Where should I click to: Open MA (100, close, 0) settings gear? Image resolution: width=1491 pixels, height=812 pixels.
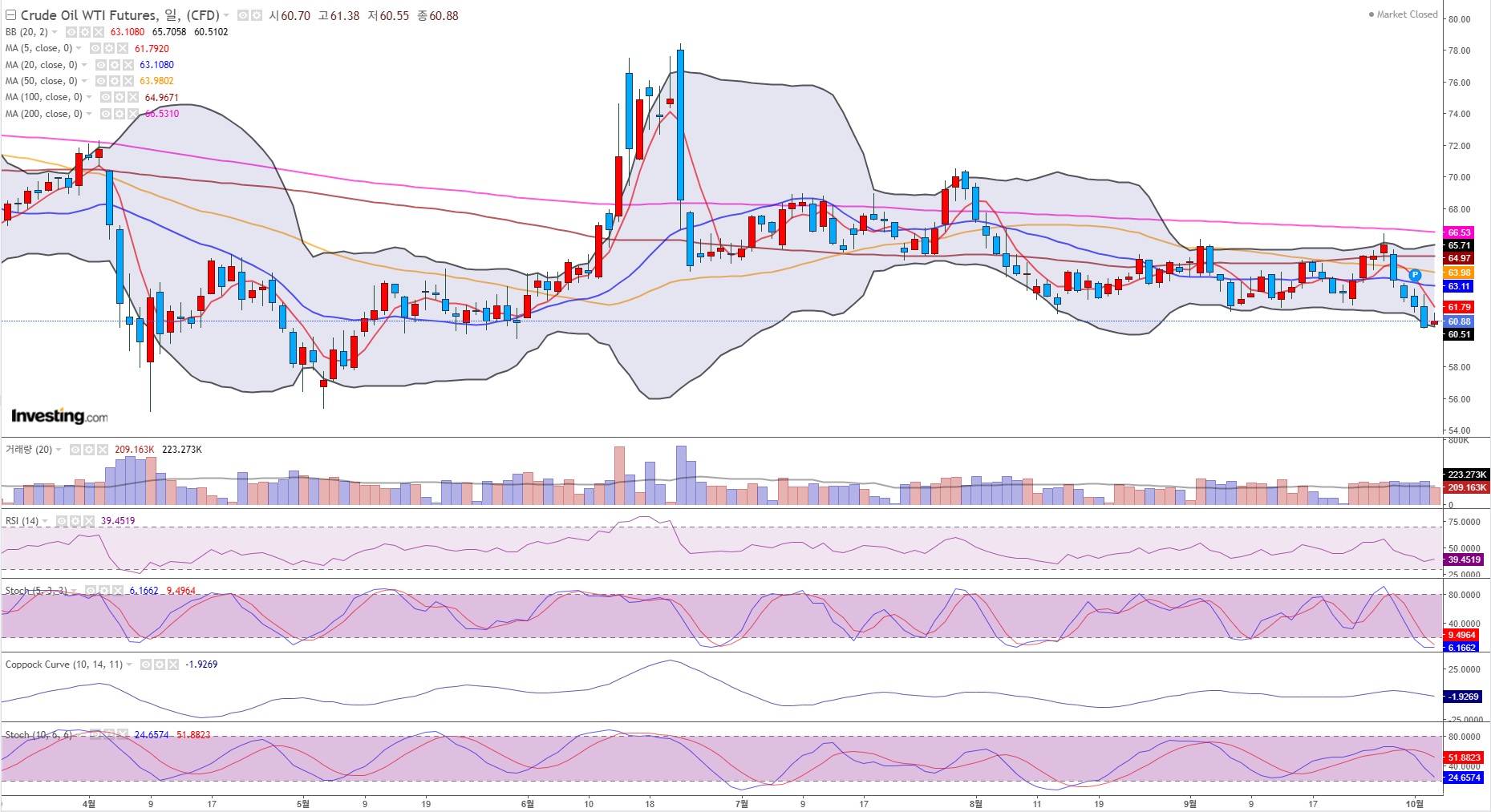coord(121,97)
